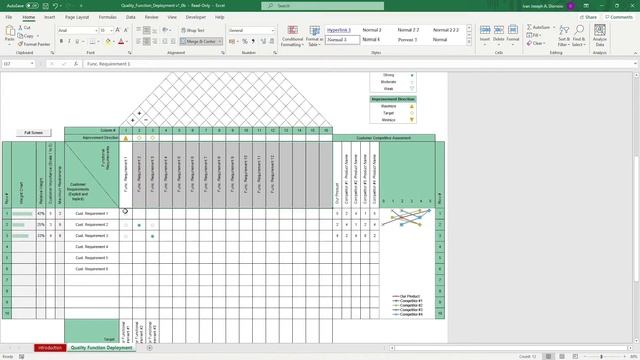
Task: Open the Clear eraser dropdown
Action: coord(536,43)
